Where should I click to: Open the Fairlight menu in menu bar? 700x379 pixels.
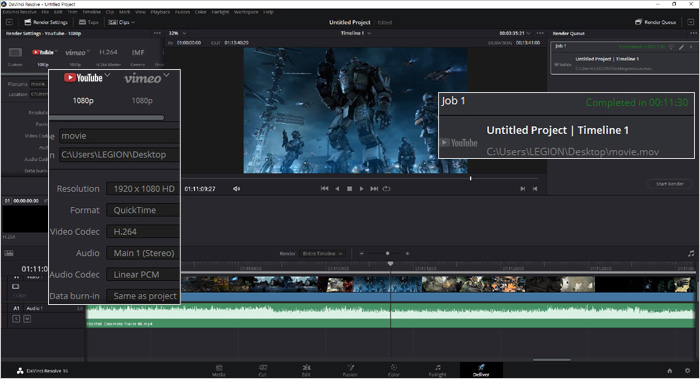[x=221, y=12]
